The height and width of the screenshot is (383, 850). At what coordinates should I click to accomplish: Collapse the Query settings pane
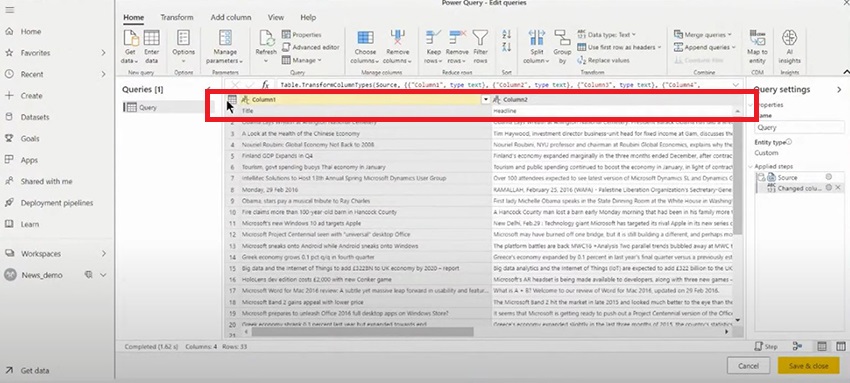839,89
